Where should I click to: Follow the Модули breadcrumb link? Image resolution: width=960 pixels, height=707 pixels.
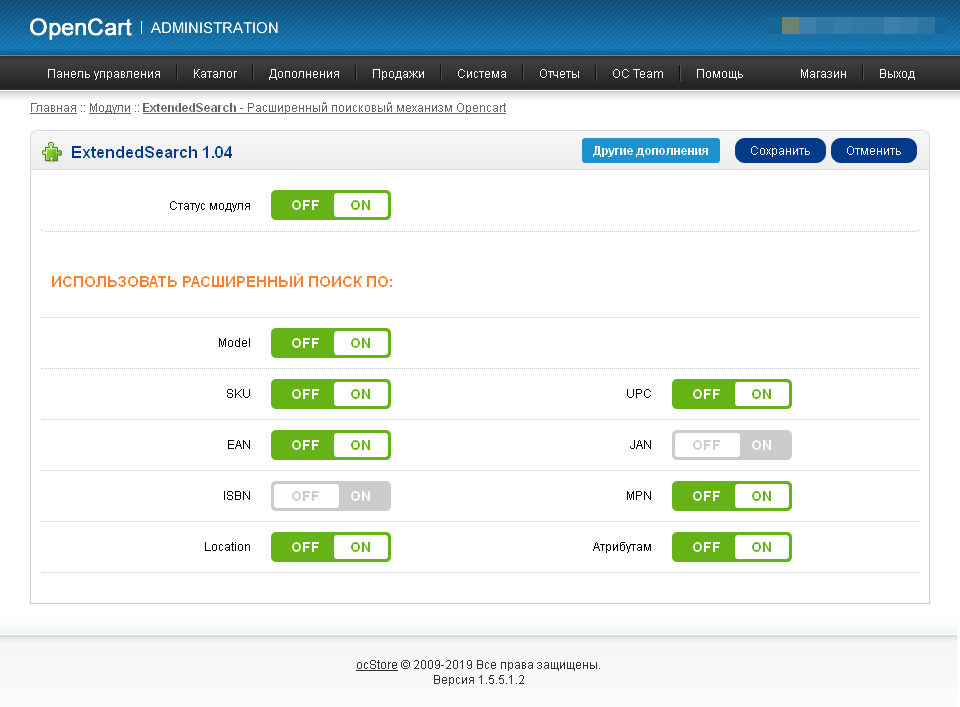click(x=110, y=108)
